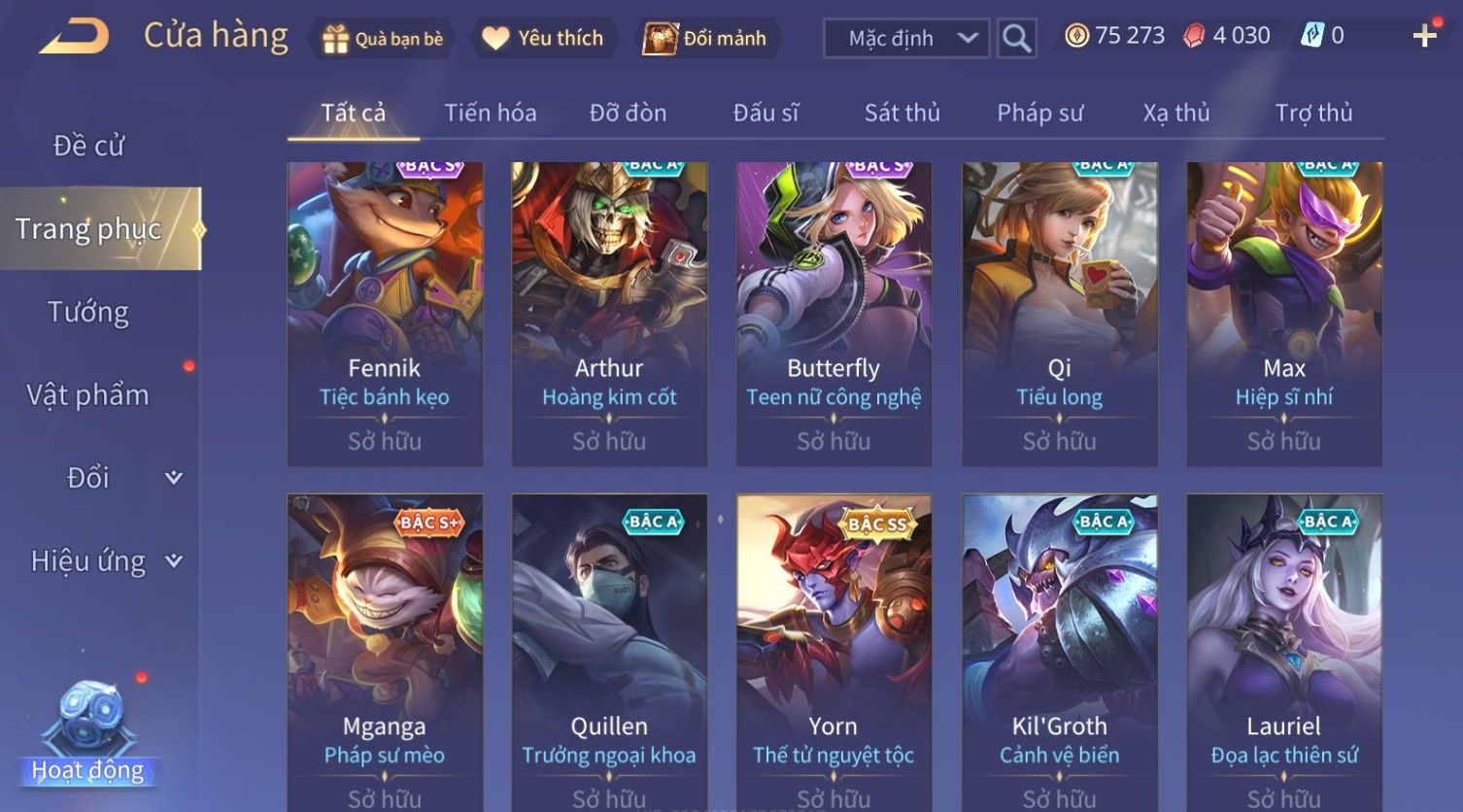This screenshot has width=1463, height=812.
Task: Select the Sát thủ category tab
Action: click(902, 113)
